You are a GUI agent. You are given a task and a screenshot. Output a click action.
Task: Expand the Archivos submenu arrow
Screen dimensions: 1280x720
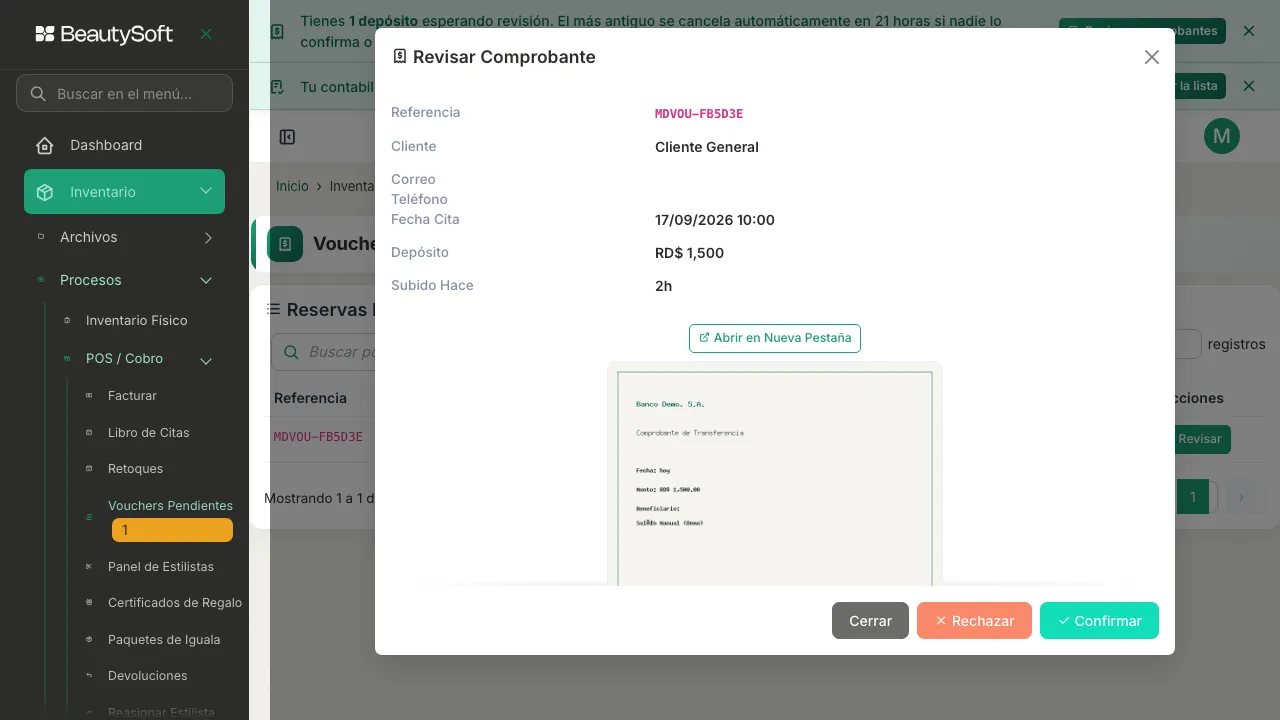tap(208, 237)
